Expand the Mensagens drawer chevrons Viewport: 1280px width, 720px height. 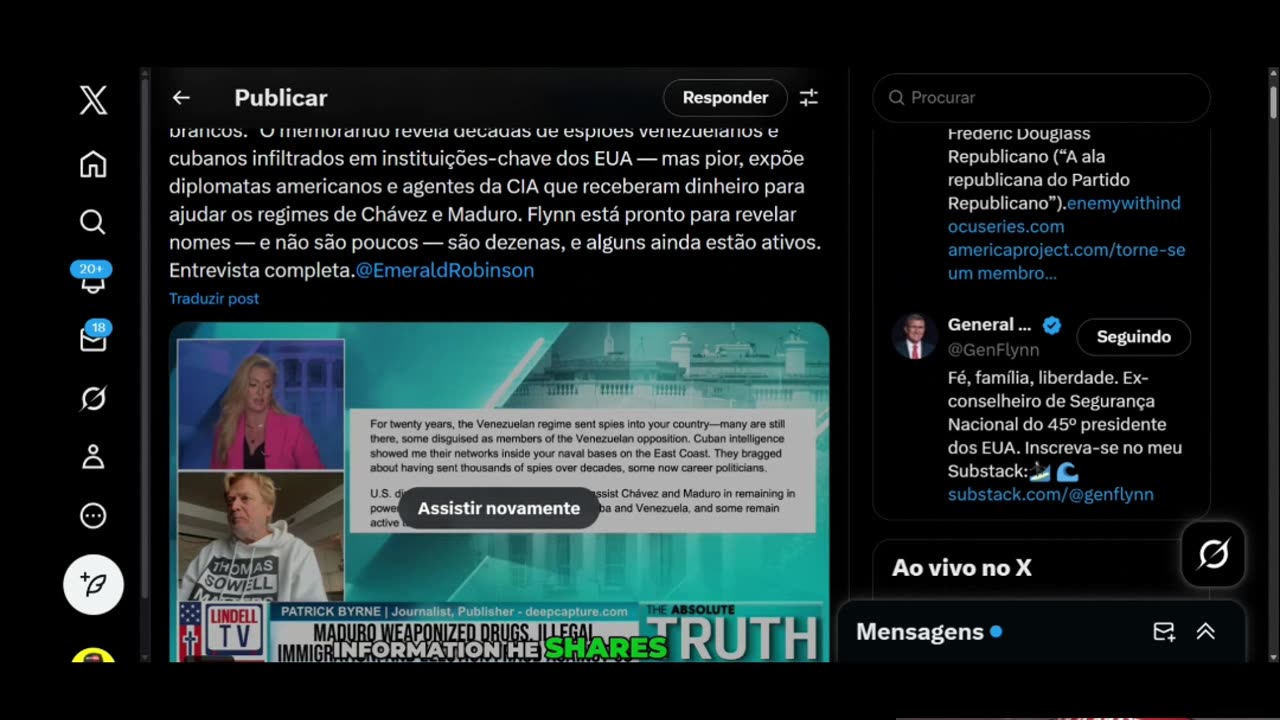pos(1206,632)
